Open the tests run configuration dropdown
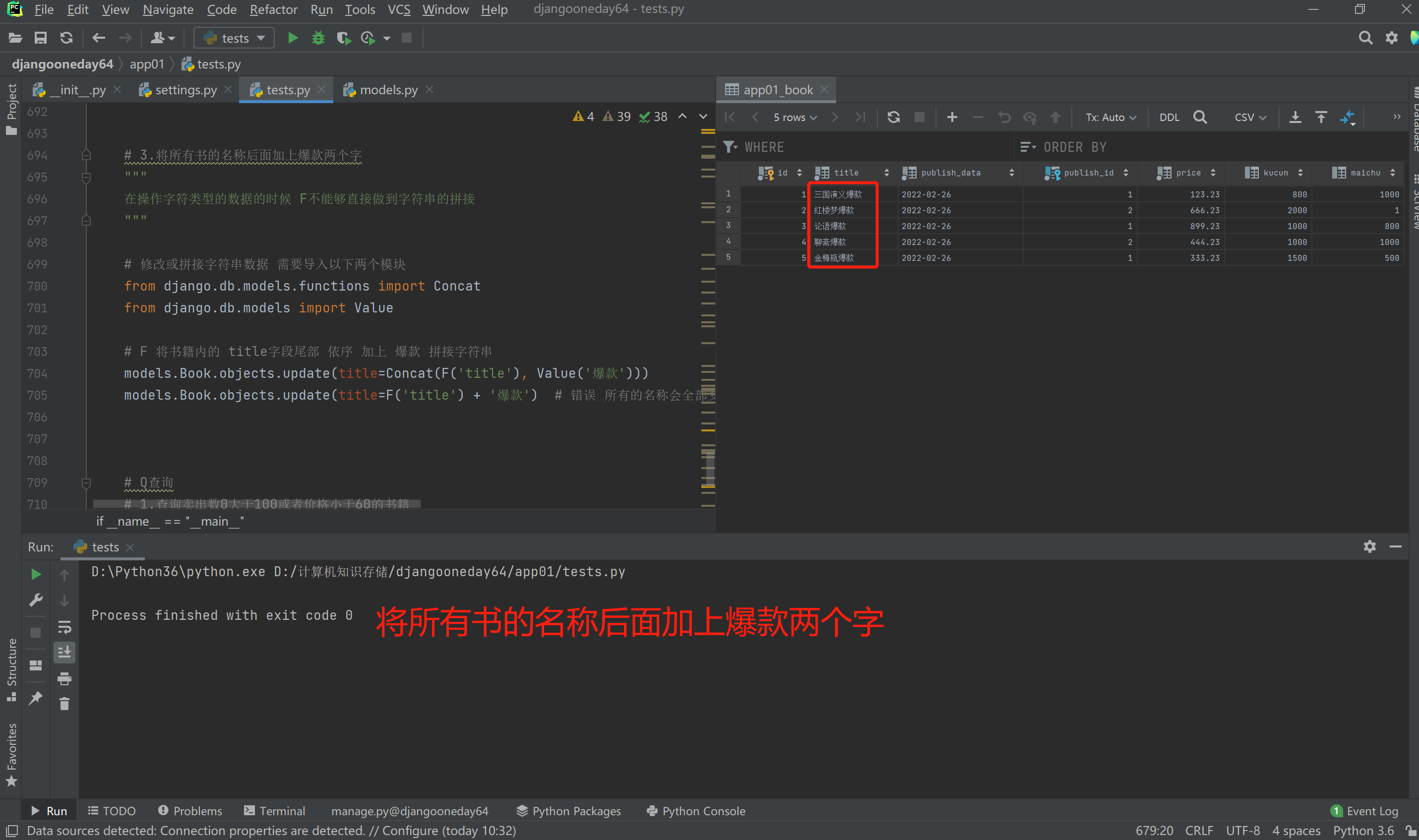This screenshot has width=1419, height=840. pyautogui.click(x=234, y=38)
